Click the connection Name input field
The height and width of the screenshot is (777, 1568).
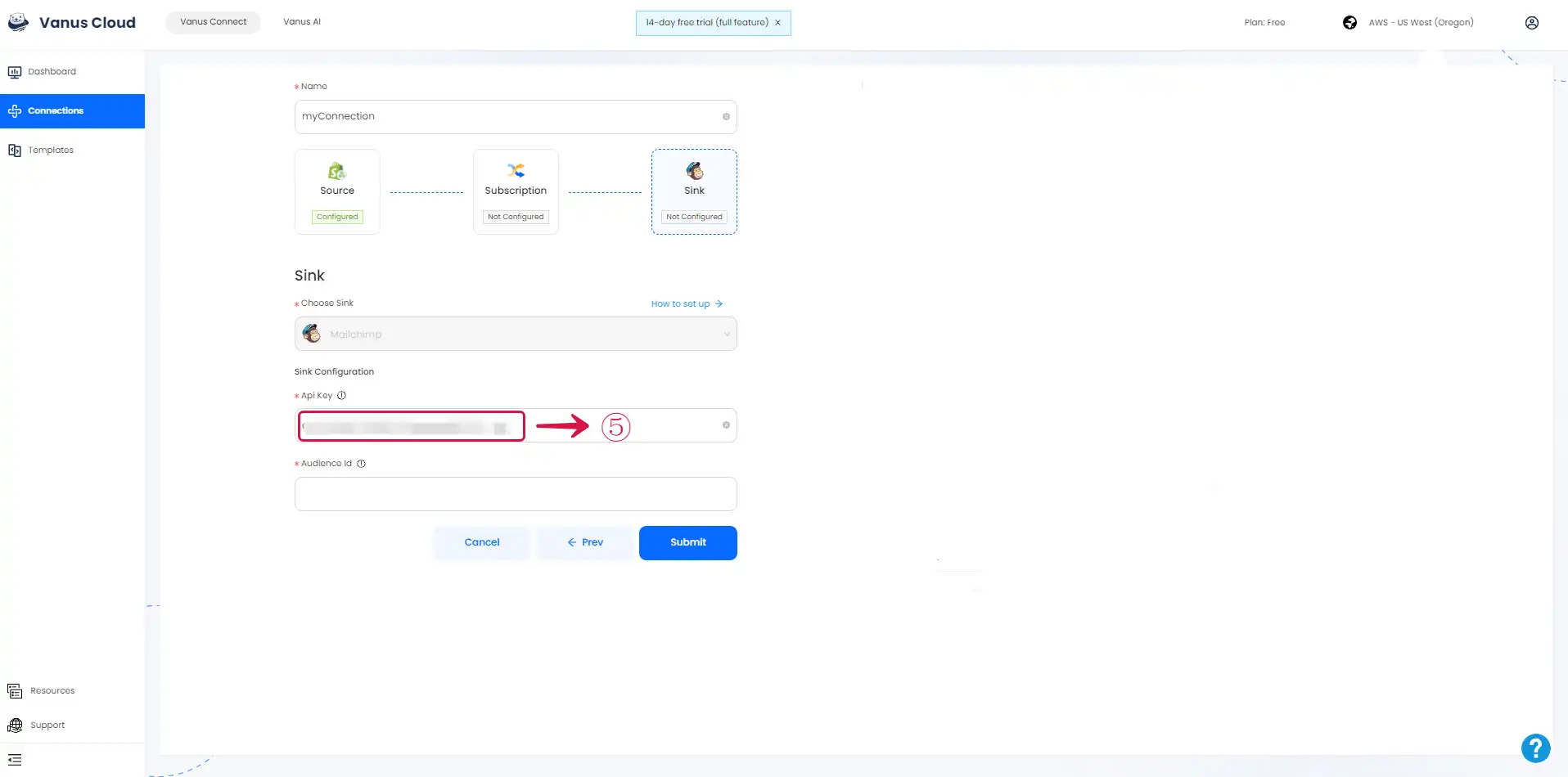point(516,117)
